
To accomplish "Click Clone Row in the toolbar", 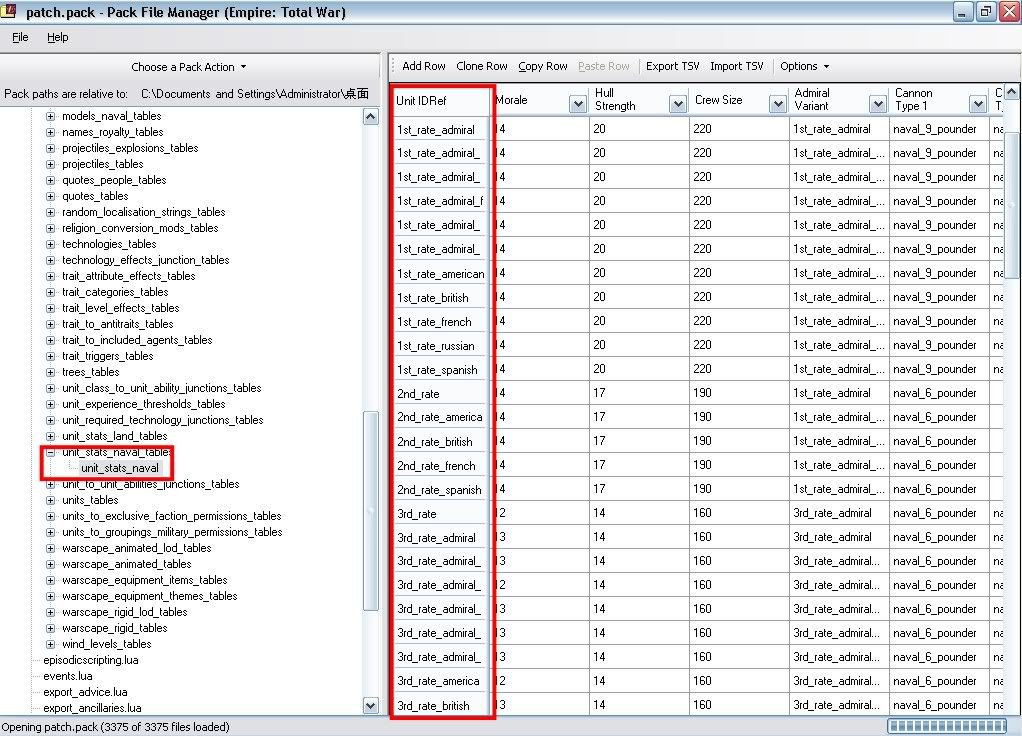I will click(481, 66).
